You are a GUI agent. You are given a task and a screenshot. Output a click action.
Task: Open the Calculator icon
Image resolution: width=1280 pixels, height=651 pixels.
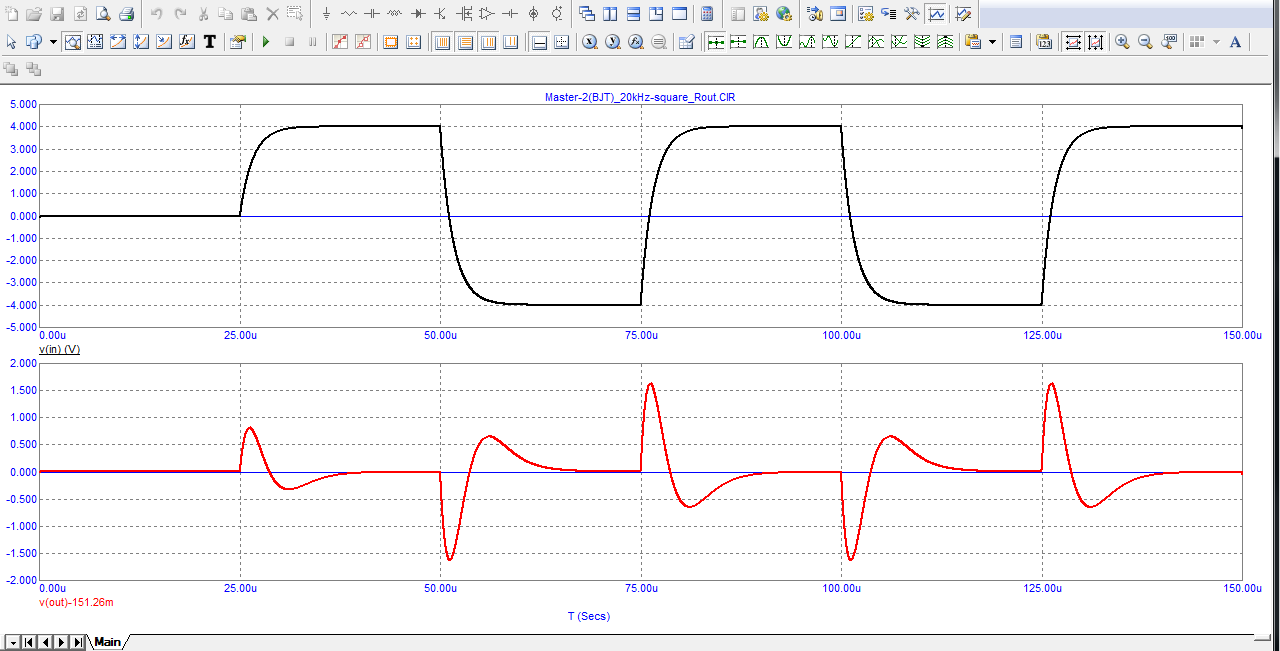pyautogui.click(x=707, y=14)
